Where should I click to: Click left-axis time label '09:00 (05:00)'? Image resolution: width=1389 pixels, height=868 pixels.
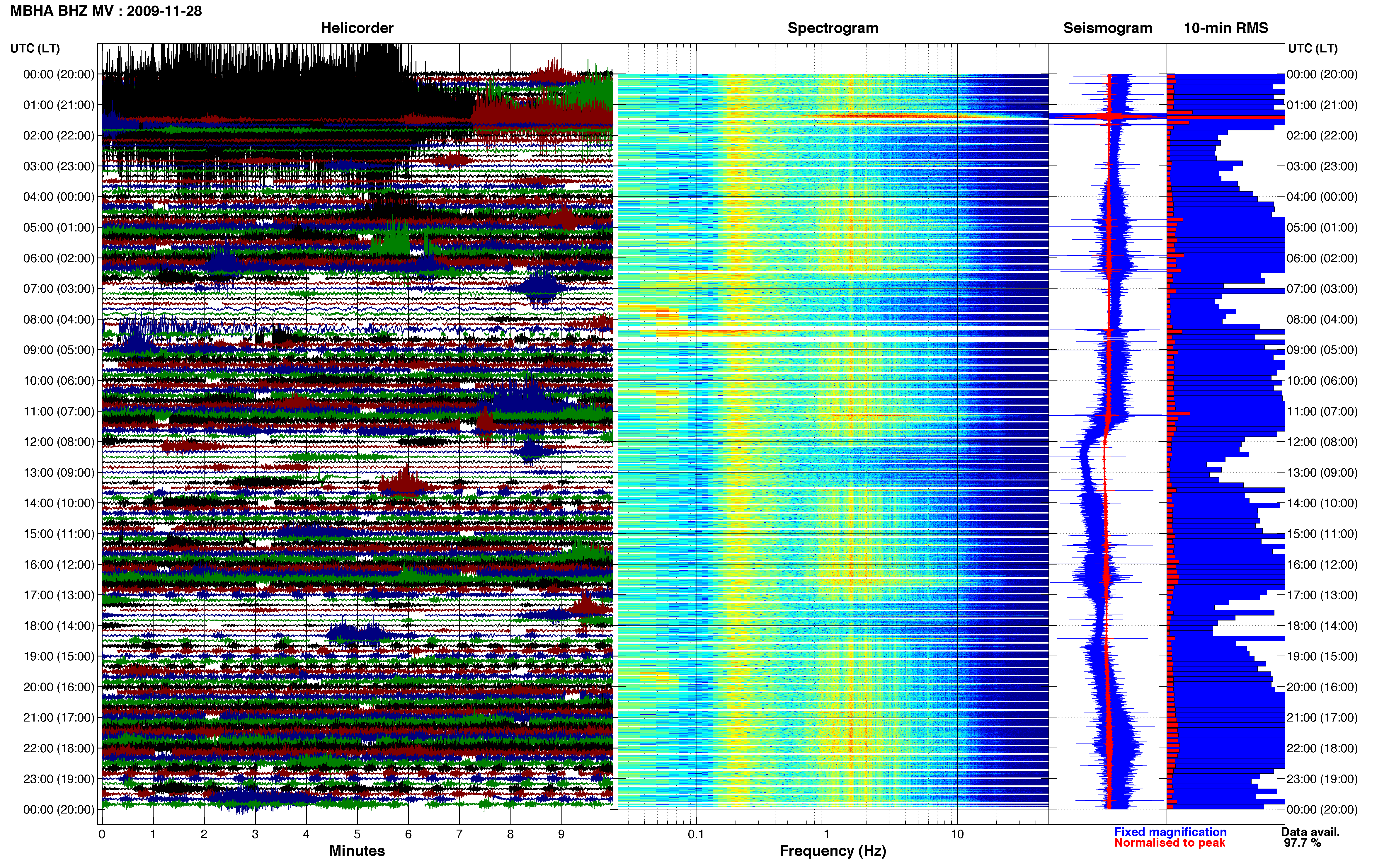click(x=59, y=350)
